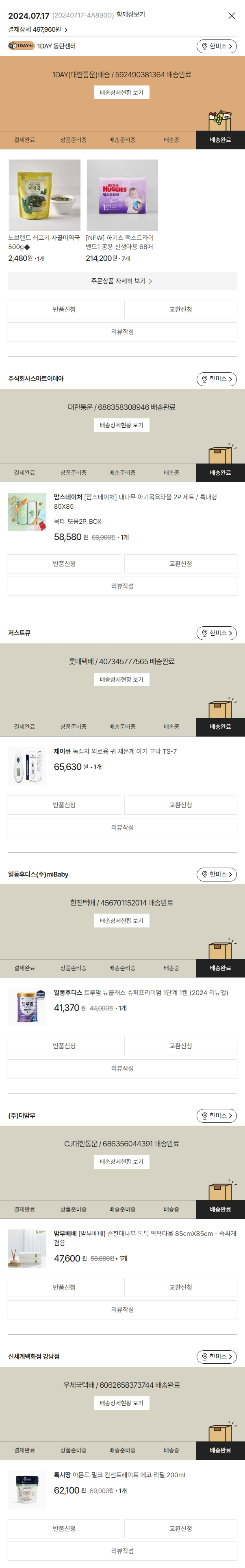The height and width of the screenshot is (1568, 245).
Task: Open Huggies 맥스드라이 product thumbnail
Action: (x=122, y=195)
